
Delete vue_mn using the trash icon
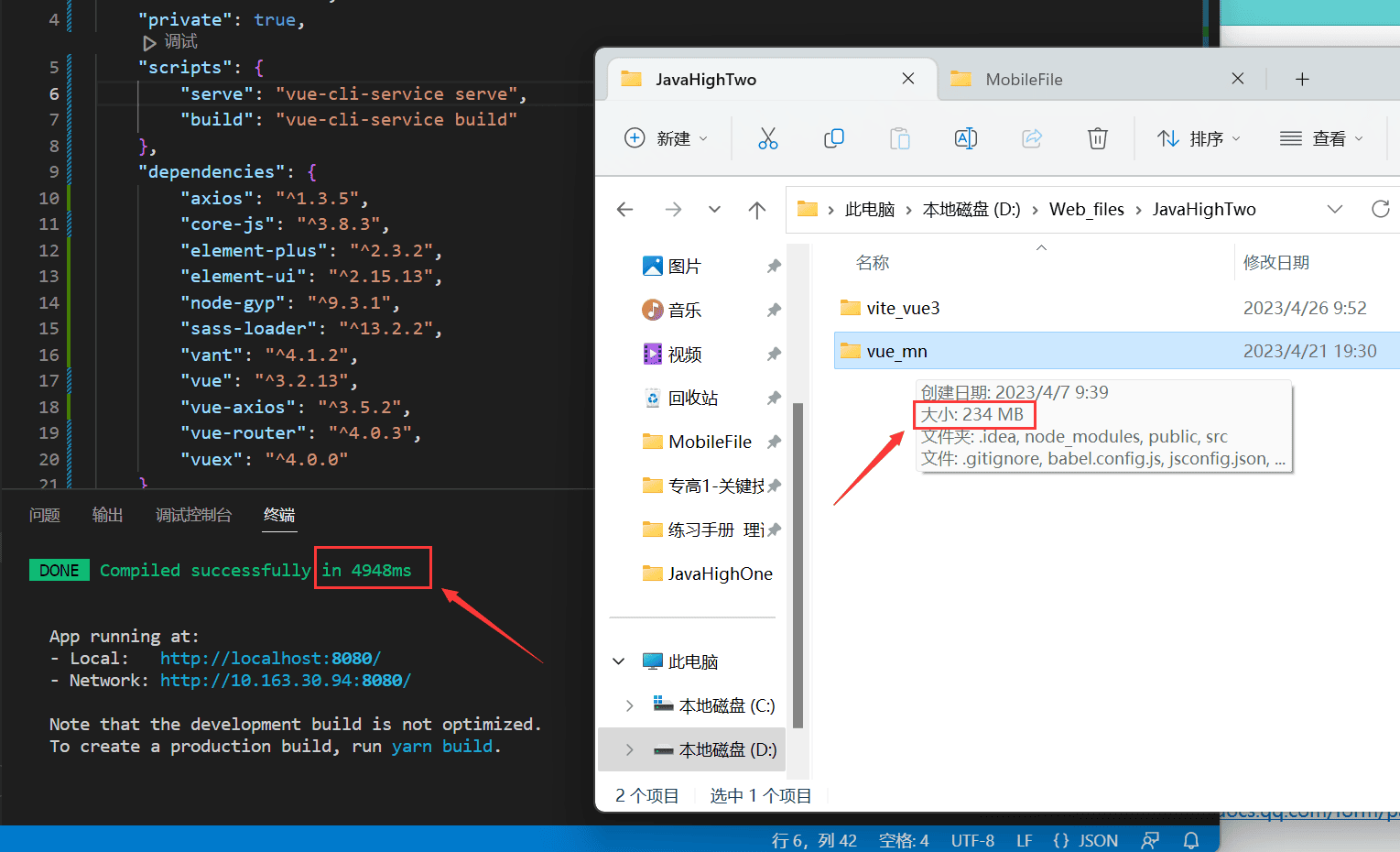tap(1097, 138)
